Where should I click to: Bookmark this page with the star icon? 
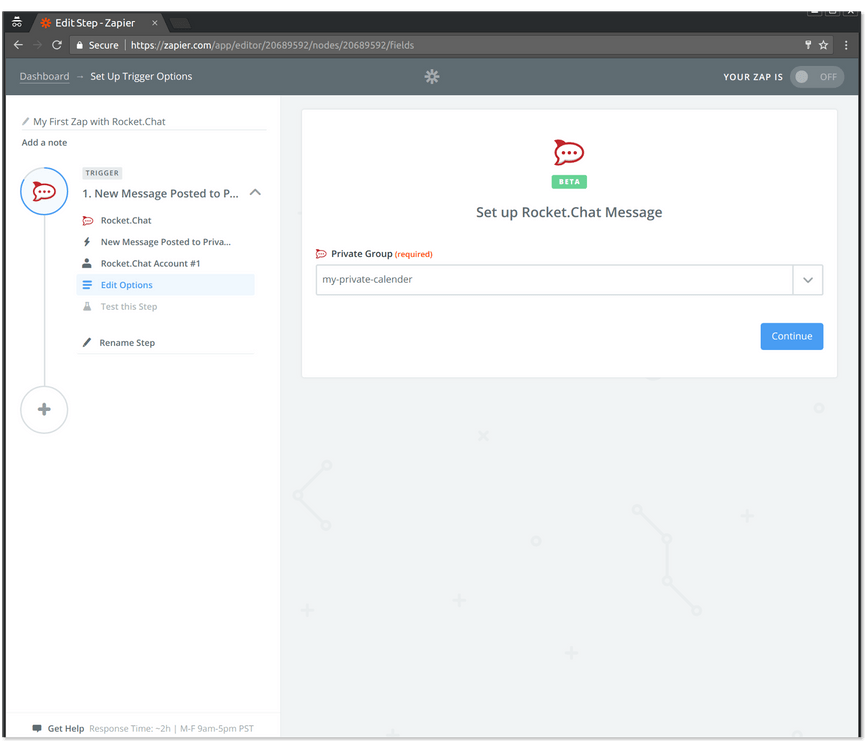(824, 45)
